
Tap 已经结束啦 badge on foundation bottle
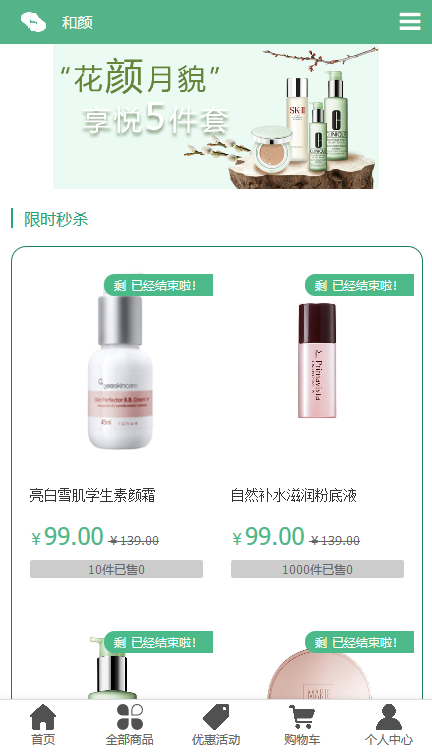coord(360,285)
